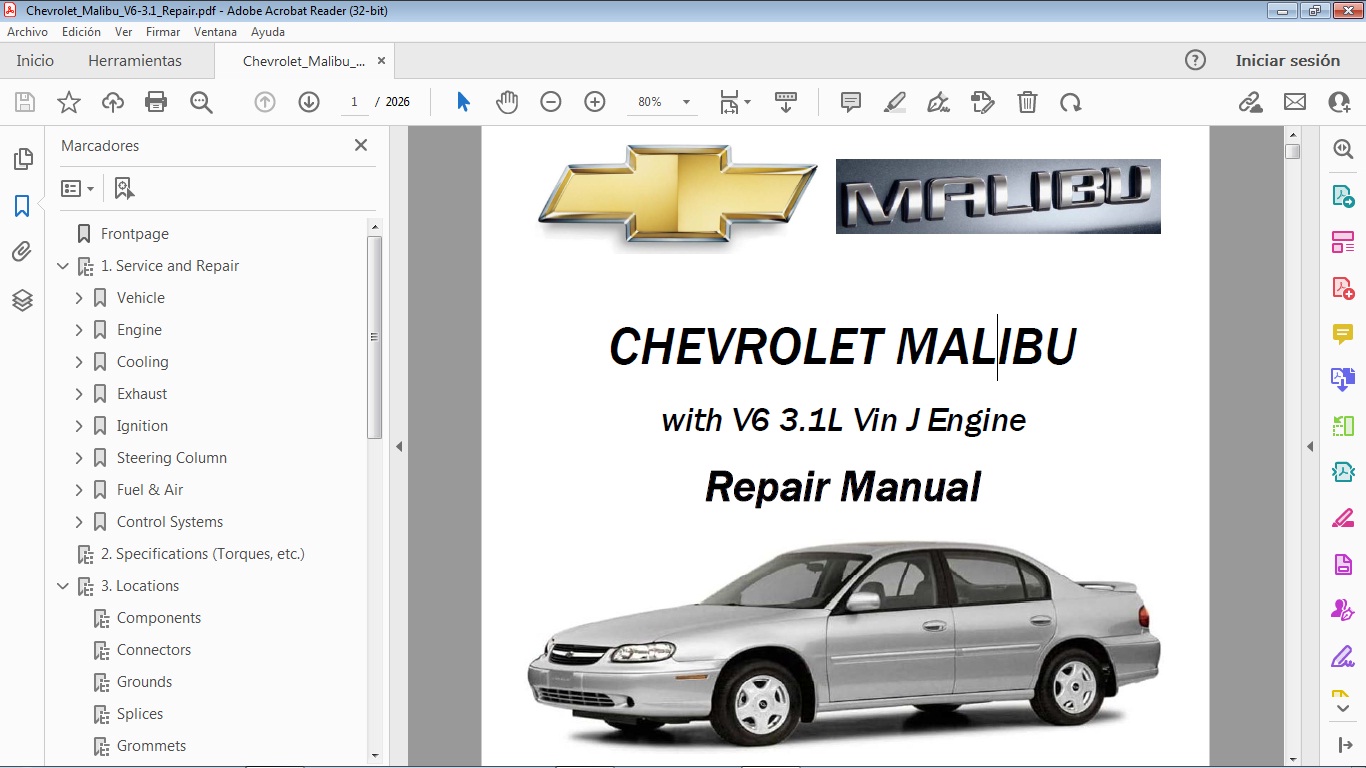Open the Frontpage bookmark
Screen dimensions: 1366x768
(135, 234)
